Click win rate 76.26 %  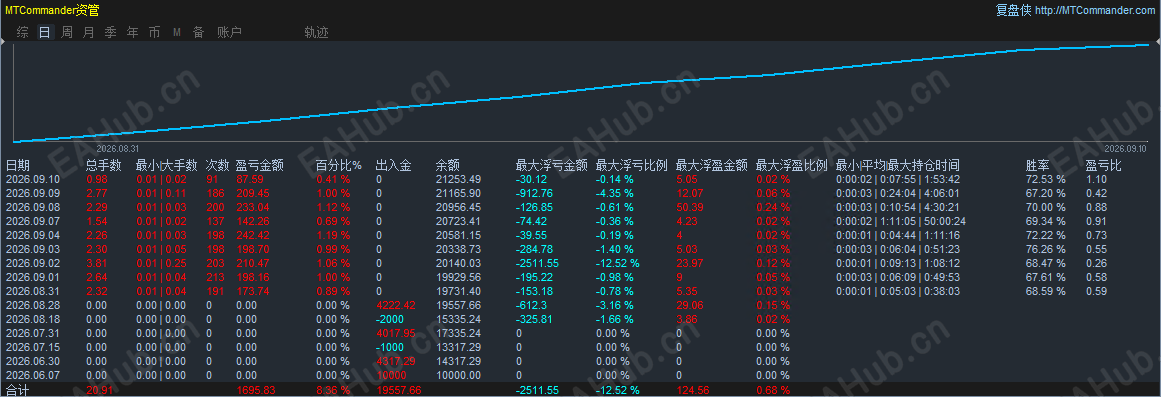1045,249
